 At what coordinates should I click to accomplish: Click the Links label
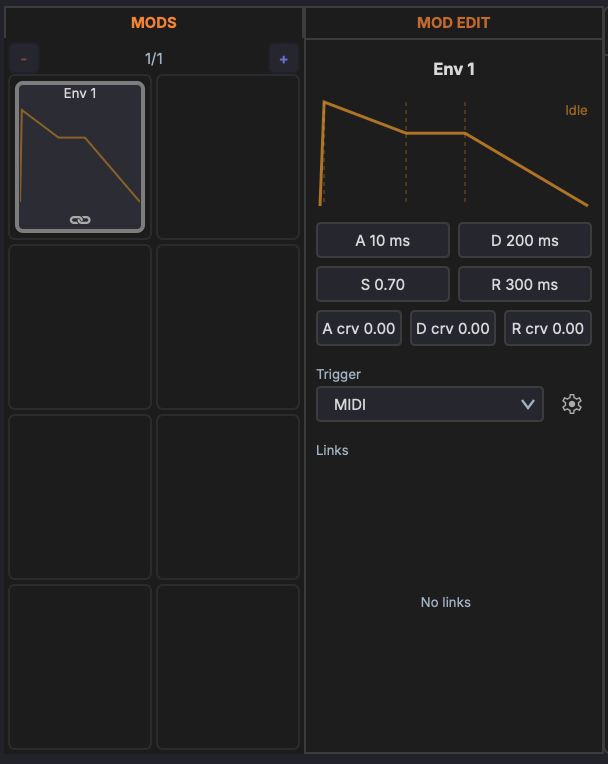[x=332, y=450]
